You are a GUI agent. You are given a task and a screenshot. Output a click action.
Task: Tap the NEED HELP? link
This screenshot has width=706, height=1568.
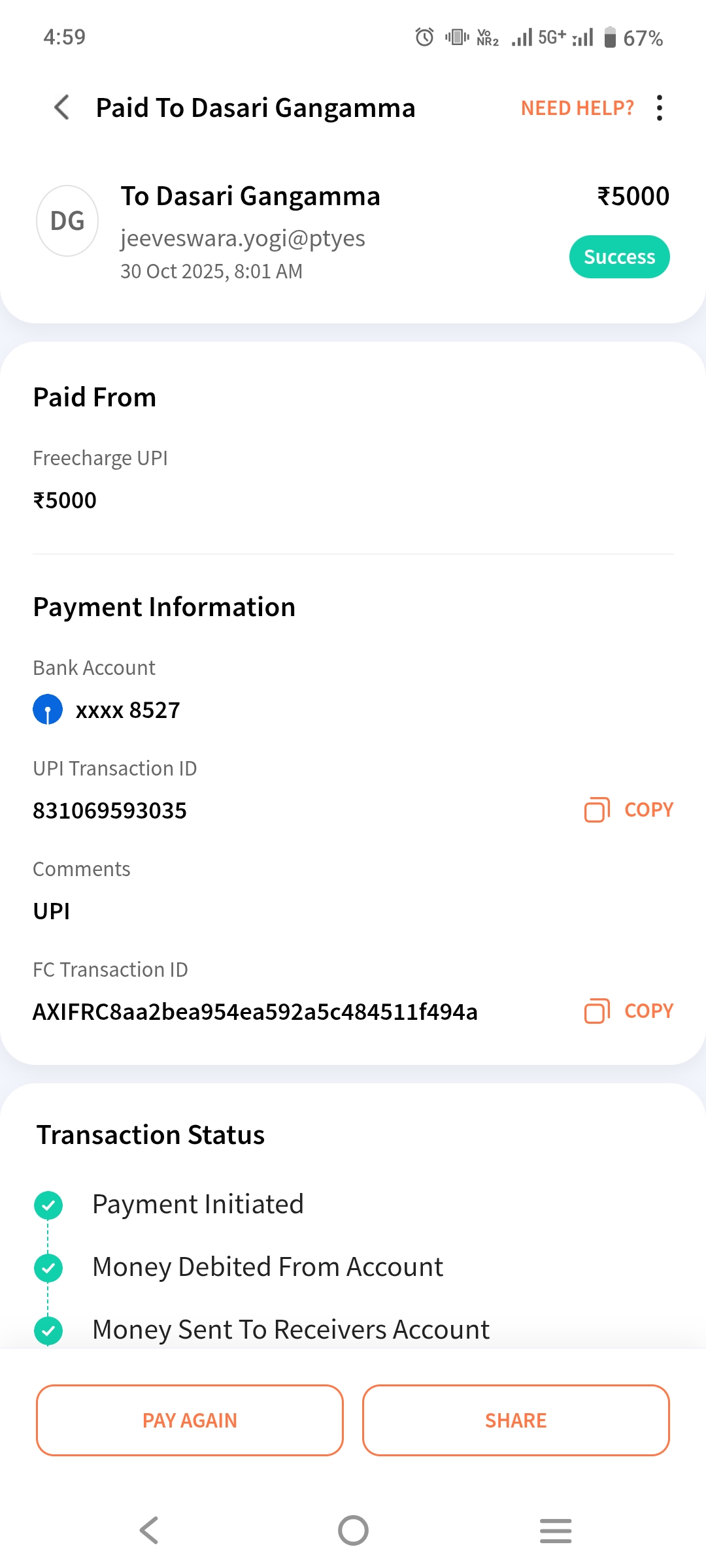[577, 108]
